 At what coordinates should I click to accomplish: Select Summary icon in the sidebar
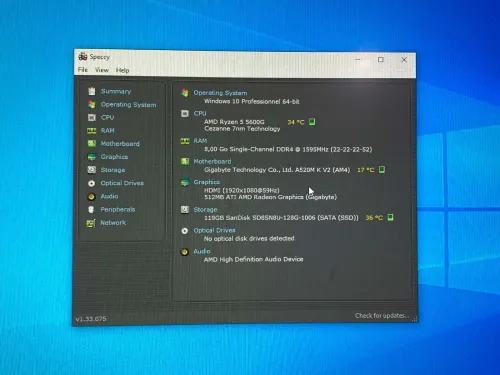point(92,91)
